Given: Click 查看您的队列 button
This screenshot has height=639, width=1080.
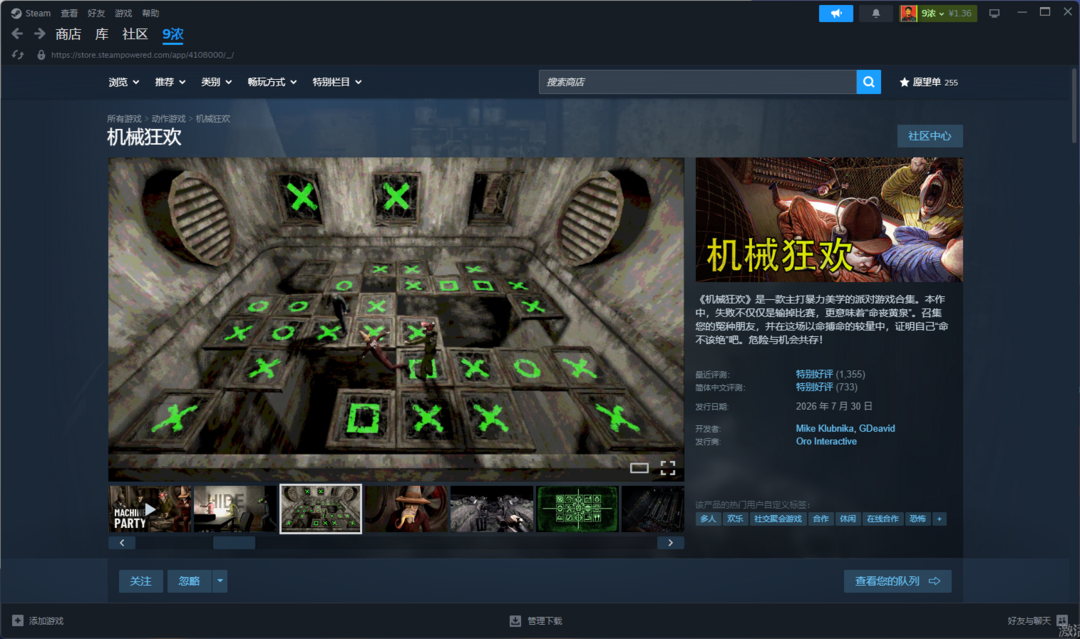Looking at the screenshot, I should 897,581.
